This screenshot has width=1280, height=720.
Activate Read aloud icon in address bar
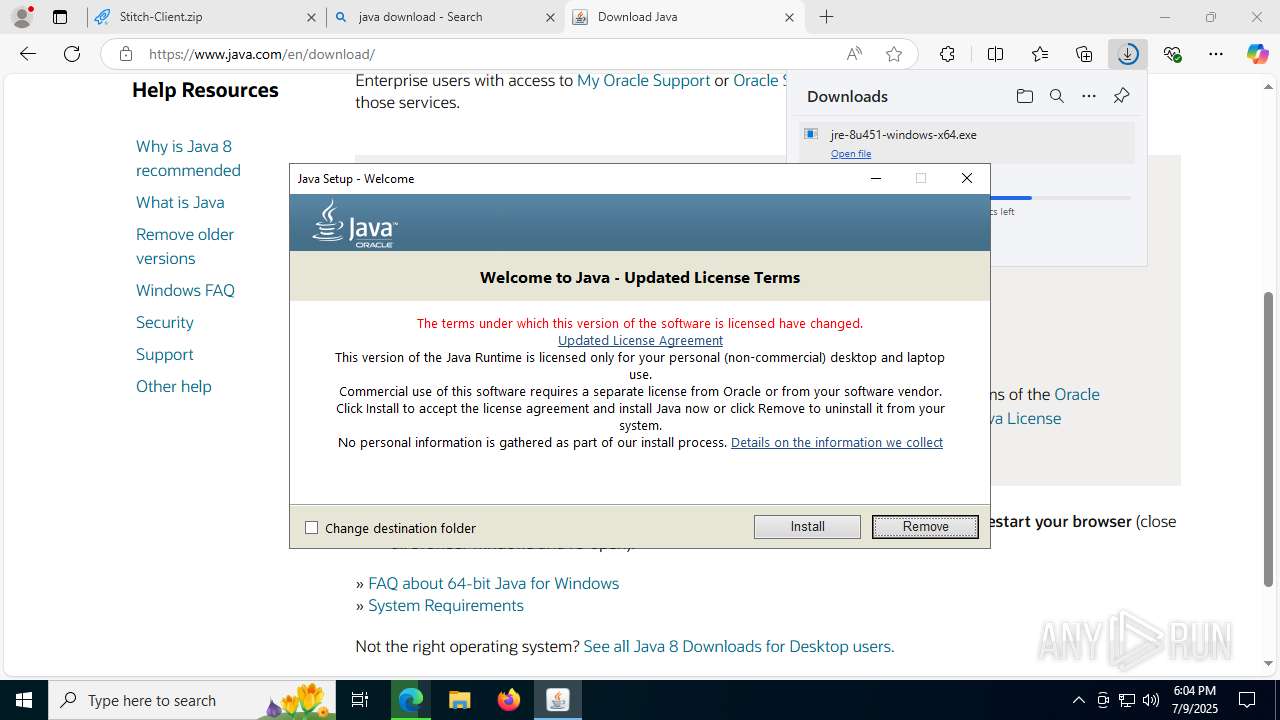[x=854, y=54]
